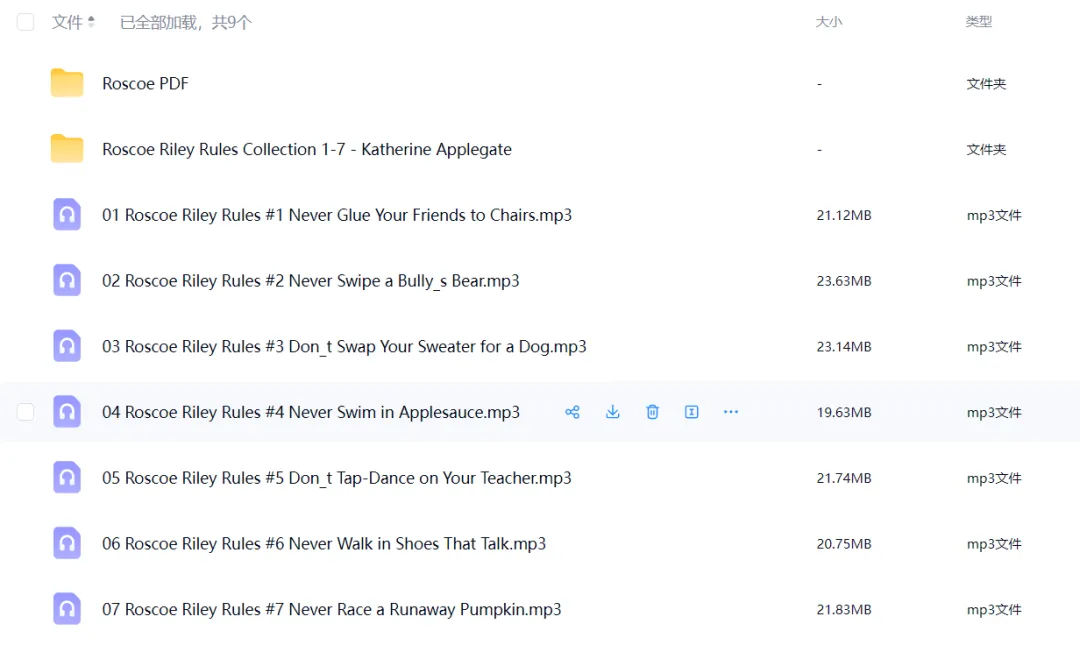The height and width of the screenshot is (652, 1080).
Task: Open 04 Never Swim in Applesauce.mp3 name
Action: (x=311, y=412)
